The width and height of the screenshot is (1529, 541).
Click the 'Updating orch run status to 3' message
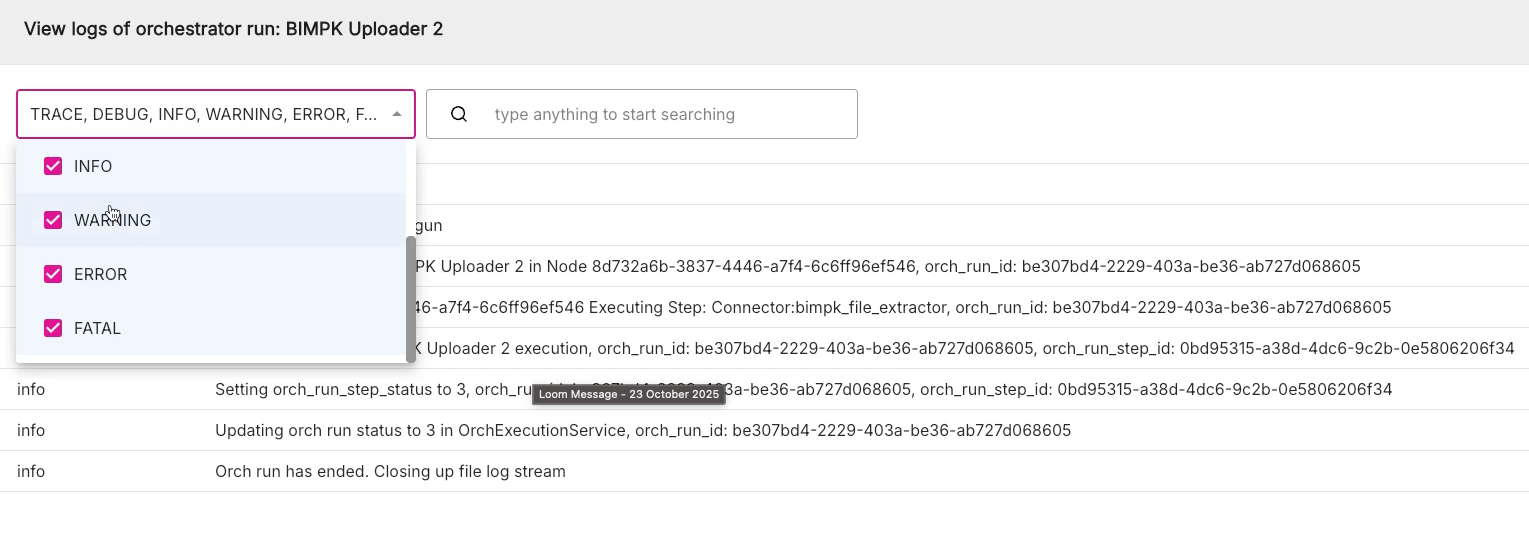point(642,431)
